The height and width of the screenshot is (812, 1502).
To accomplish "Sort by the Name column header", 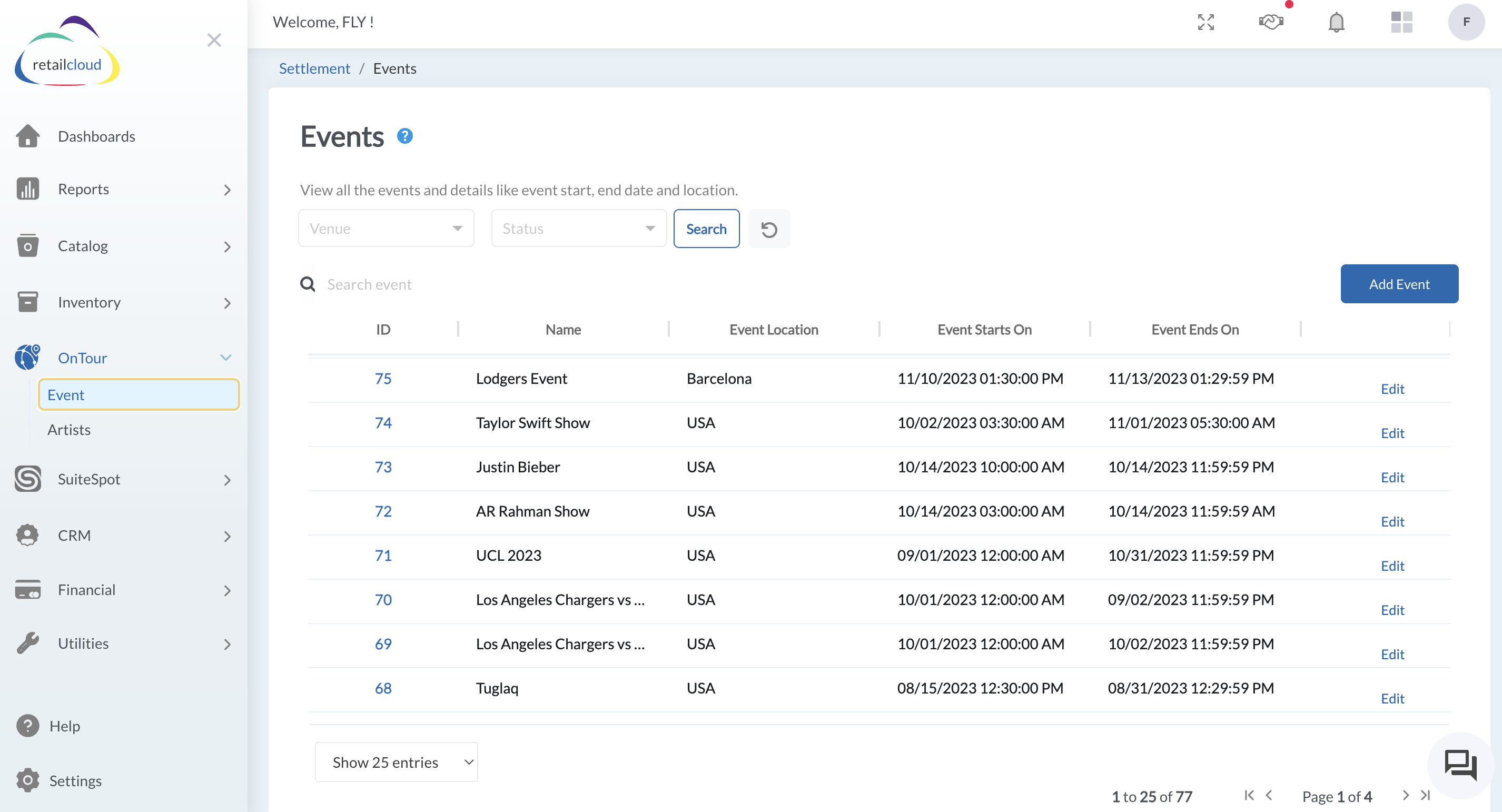I will click(564, 329).
